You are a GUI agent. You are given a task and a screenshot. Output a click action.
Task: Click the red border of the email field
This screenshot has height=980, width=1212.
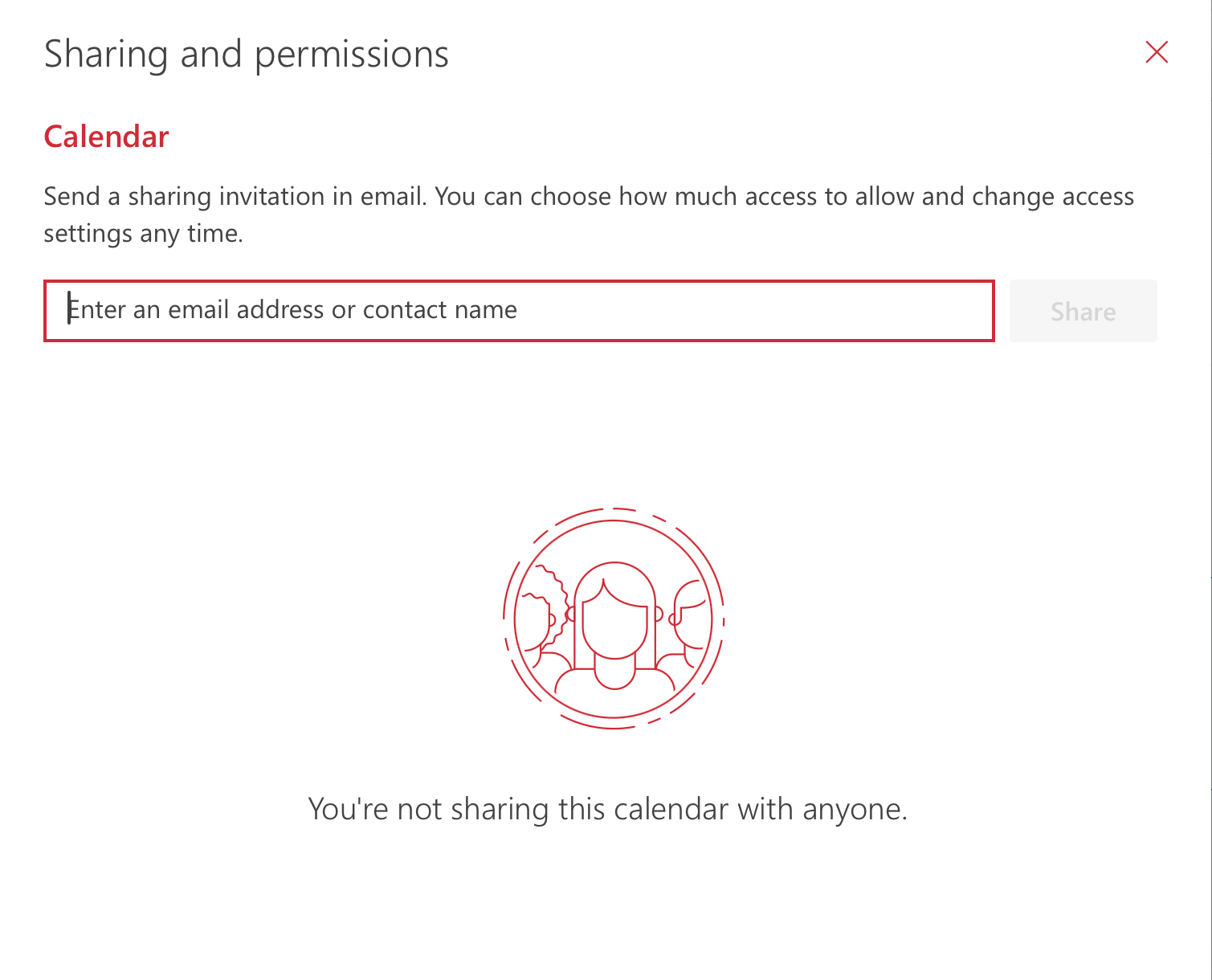tap(518, 283)
